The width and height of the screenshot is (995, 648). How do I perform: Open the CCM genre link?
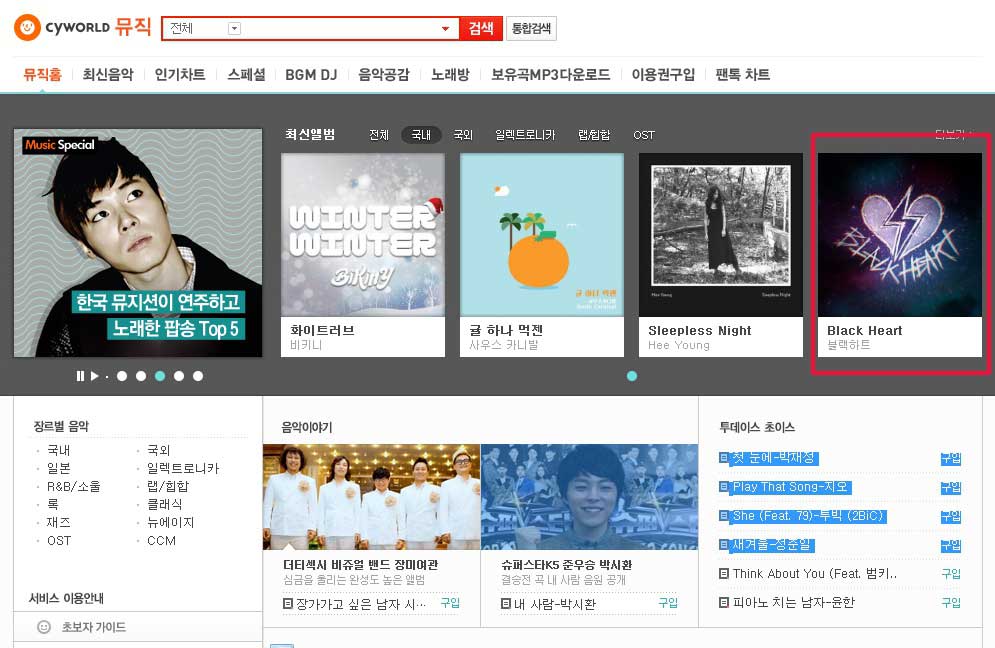161,541
